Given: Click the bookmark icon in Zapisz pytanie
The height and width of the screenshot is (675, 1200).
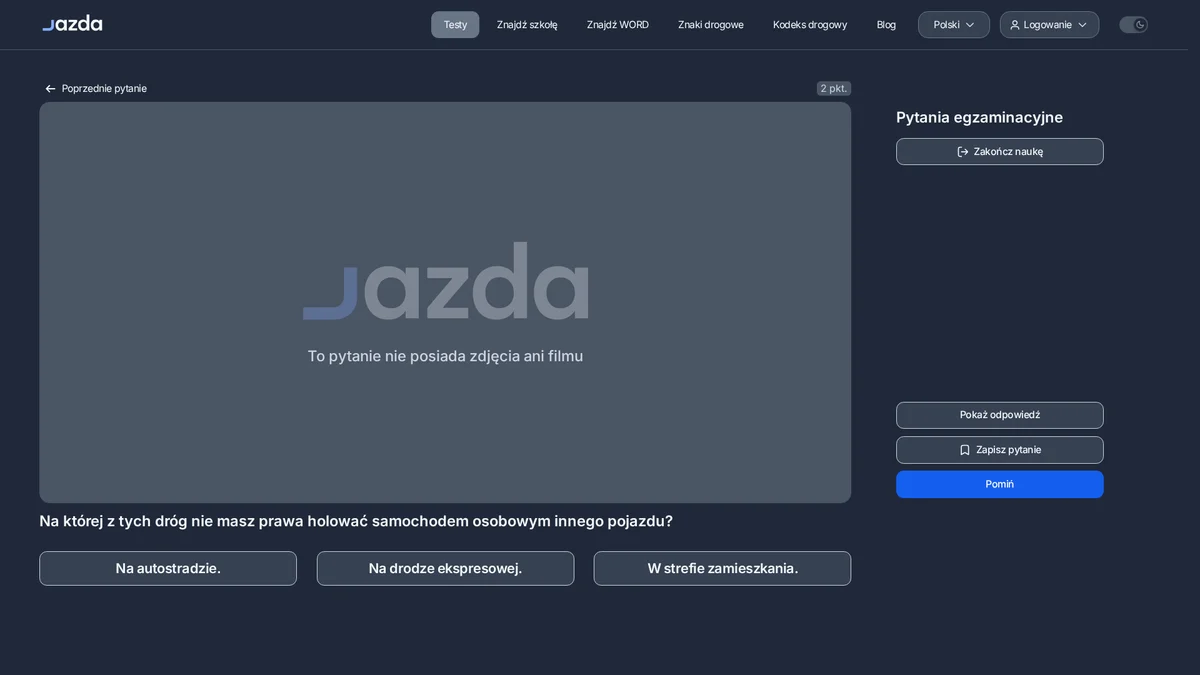Looking at the screenshot, I should tap(965, 450).
